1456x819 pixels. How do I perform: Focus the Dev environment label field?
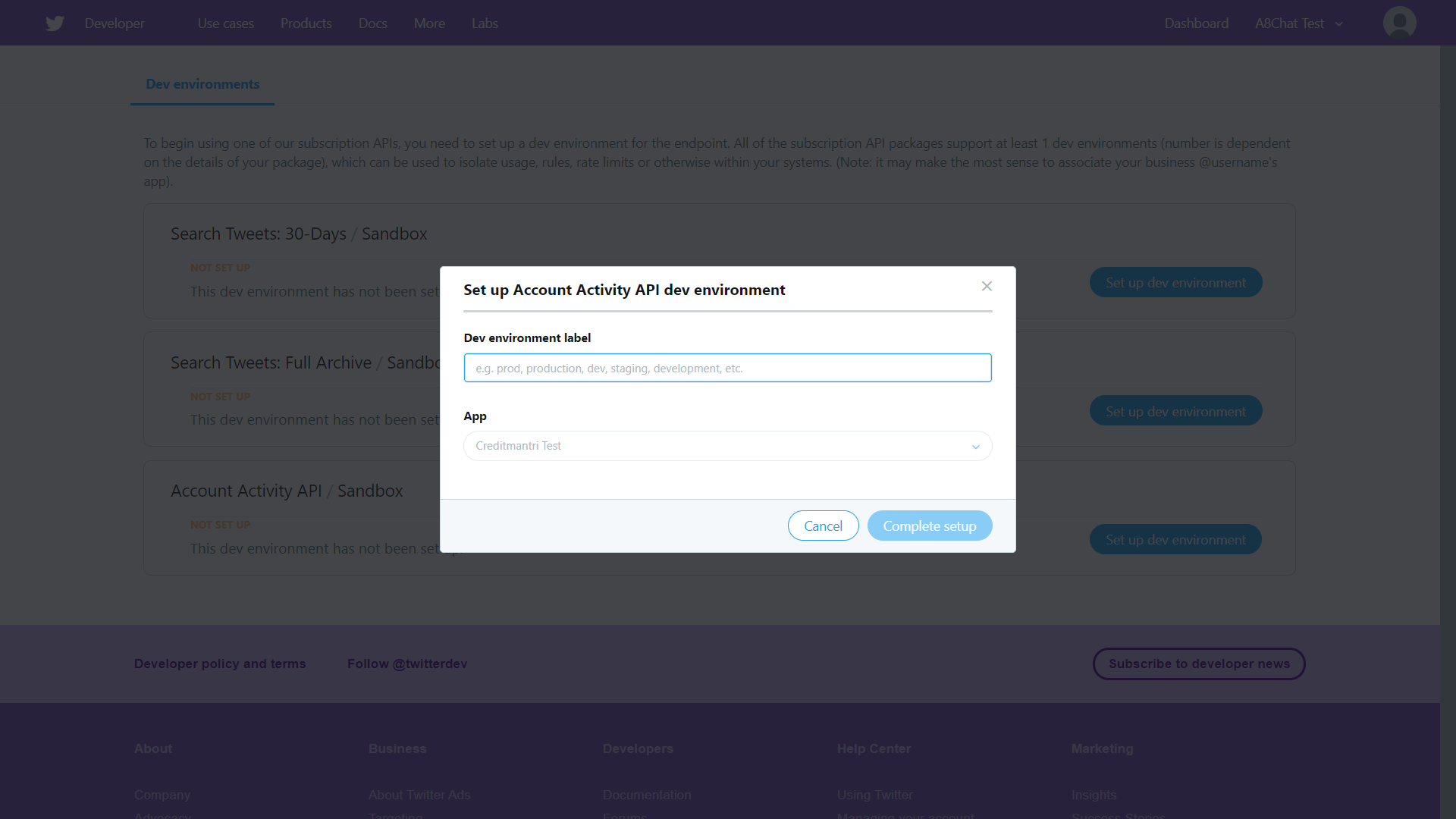727,368
